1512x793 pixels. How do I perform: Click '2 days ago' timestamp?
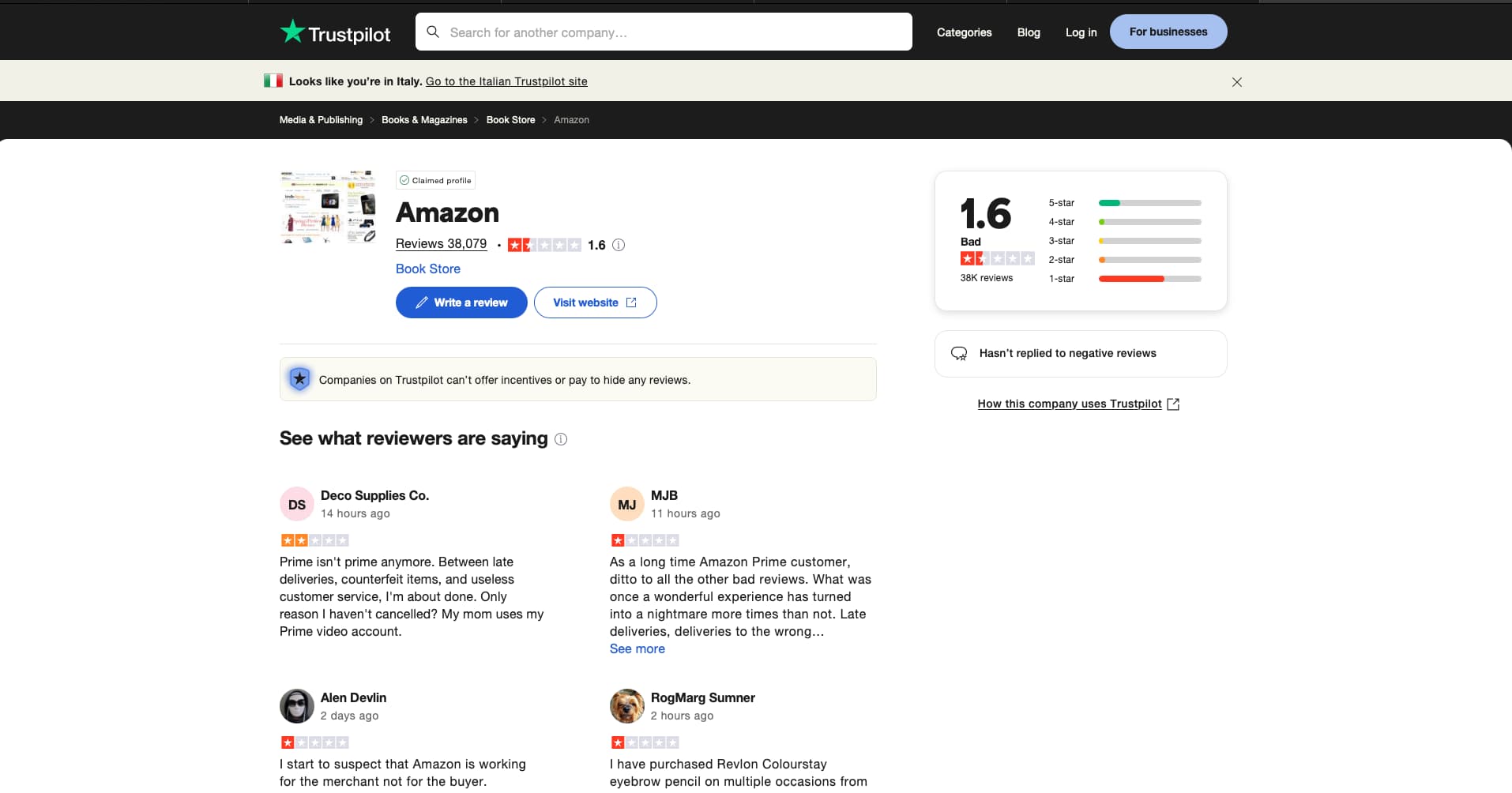click(349, 716)
